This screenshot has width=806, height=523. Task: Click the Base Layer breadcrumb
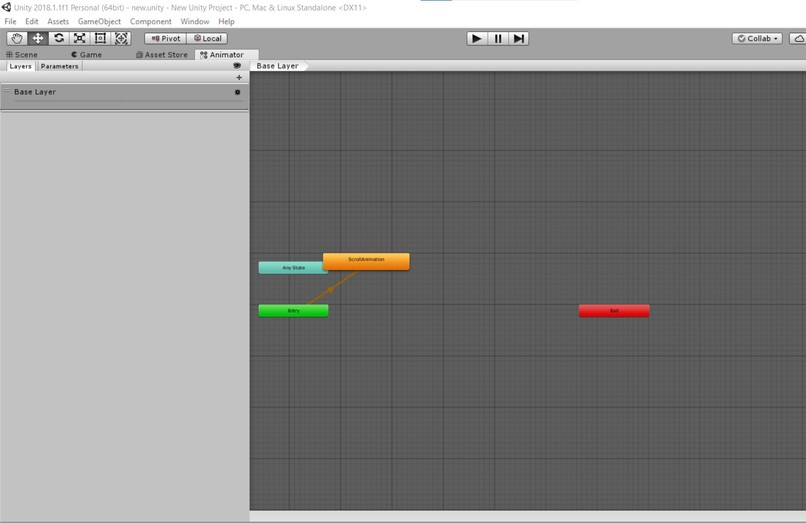278,66
